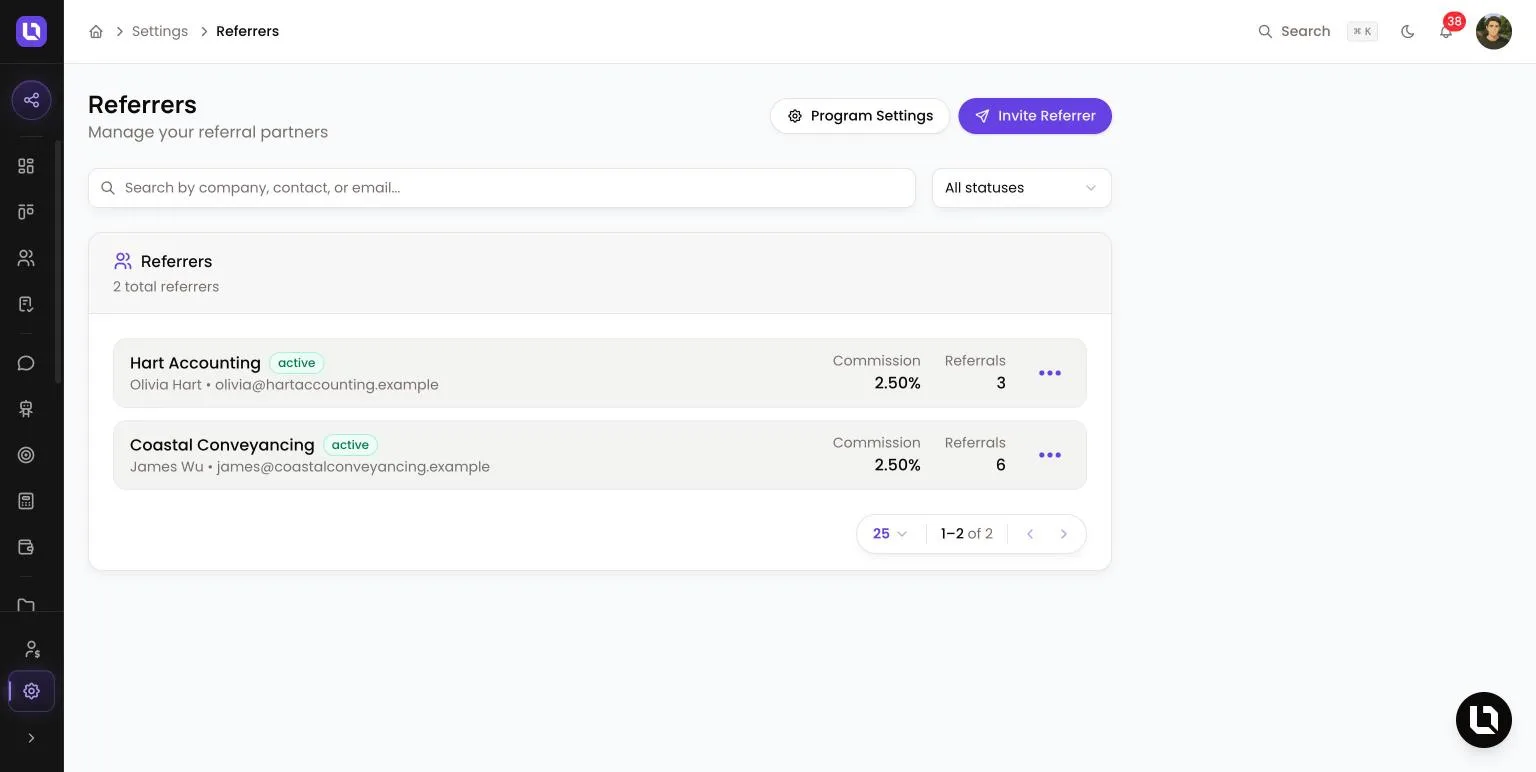Open the share/referral network sidebar icon
This screenshot has width=1536, height=772.
31,100
